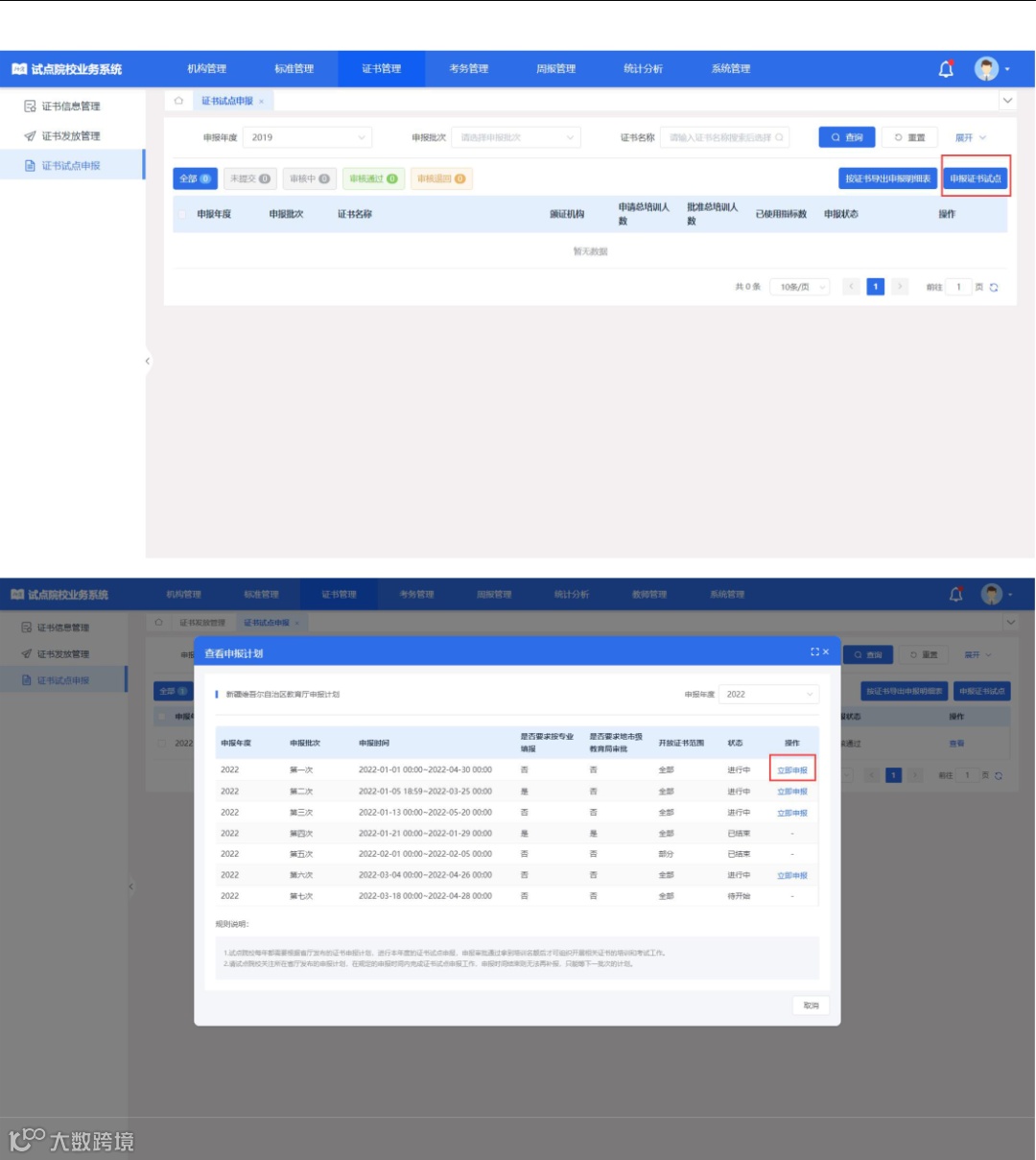Click 按证书导出申报明细表 button in the top screenshot
Image resolution: width=1036 pixels, height=1160 pixels.
tap(888, 179)
